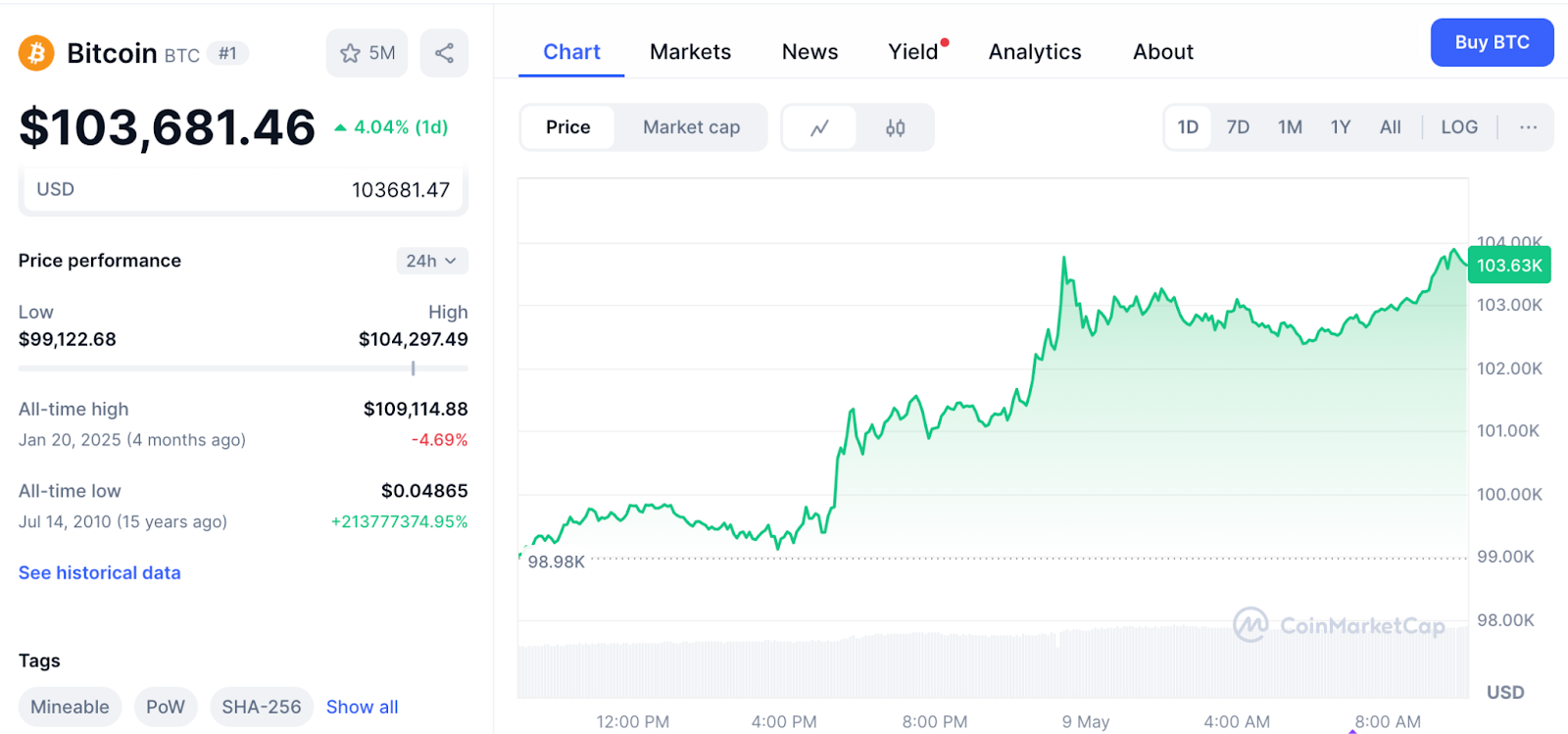This screenshot has height=734, width=1568.
Task: Open the Chart tab
Action: pos(571,52)
